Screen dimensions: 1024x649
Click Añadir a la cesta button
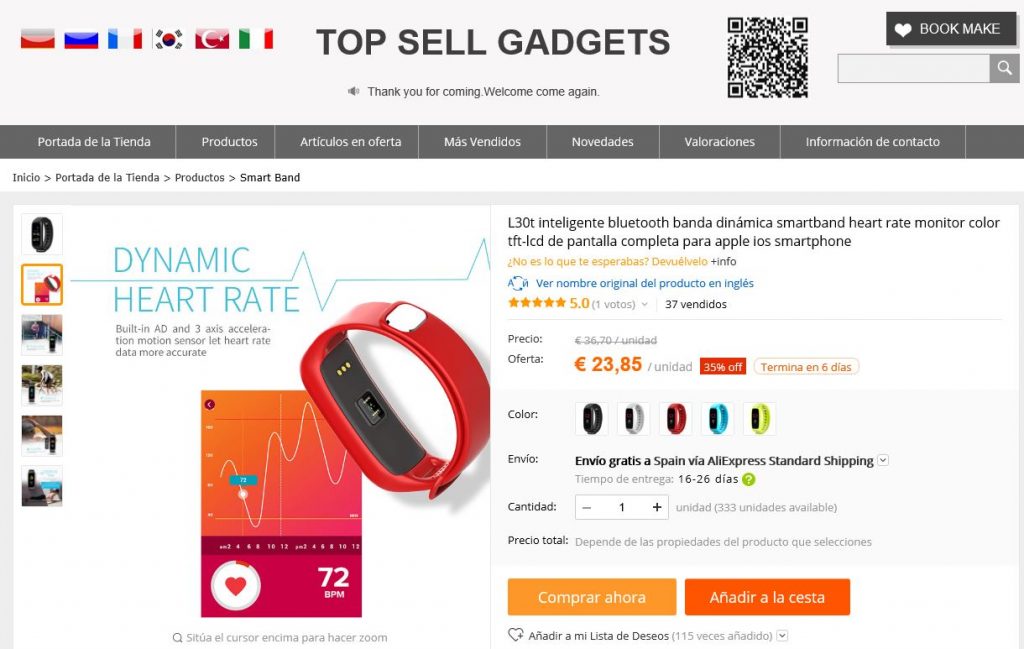(x=767, y=597)
